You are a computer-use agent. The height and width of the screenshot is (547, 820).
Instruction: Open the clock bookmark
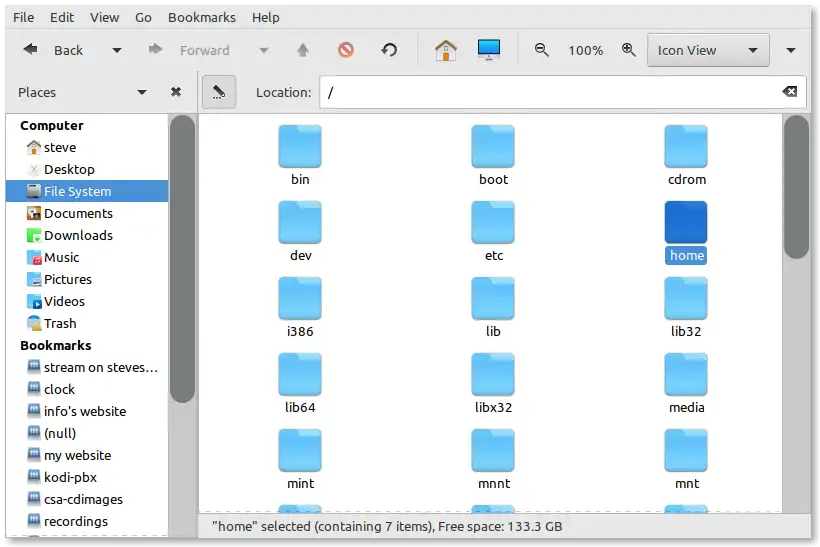click(87, 389)
